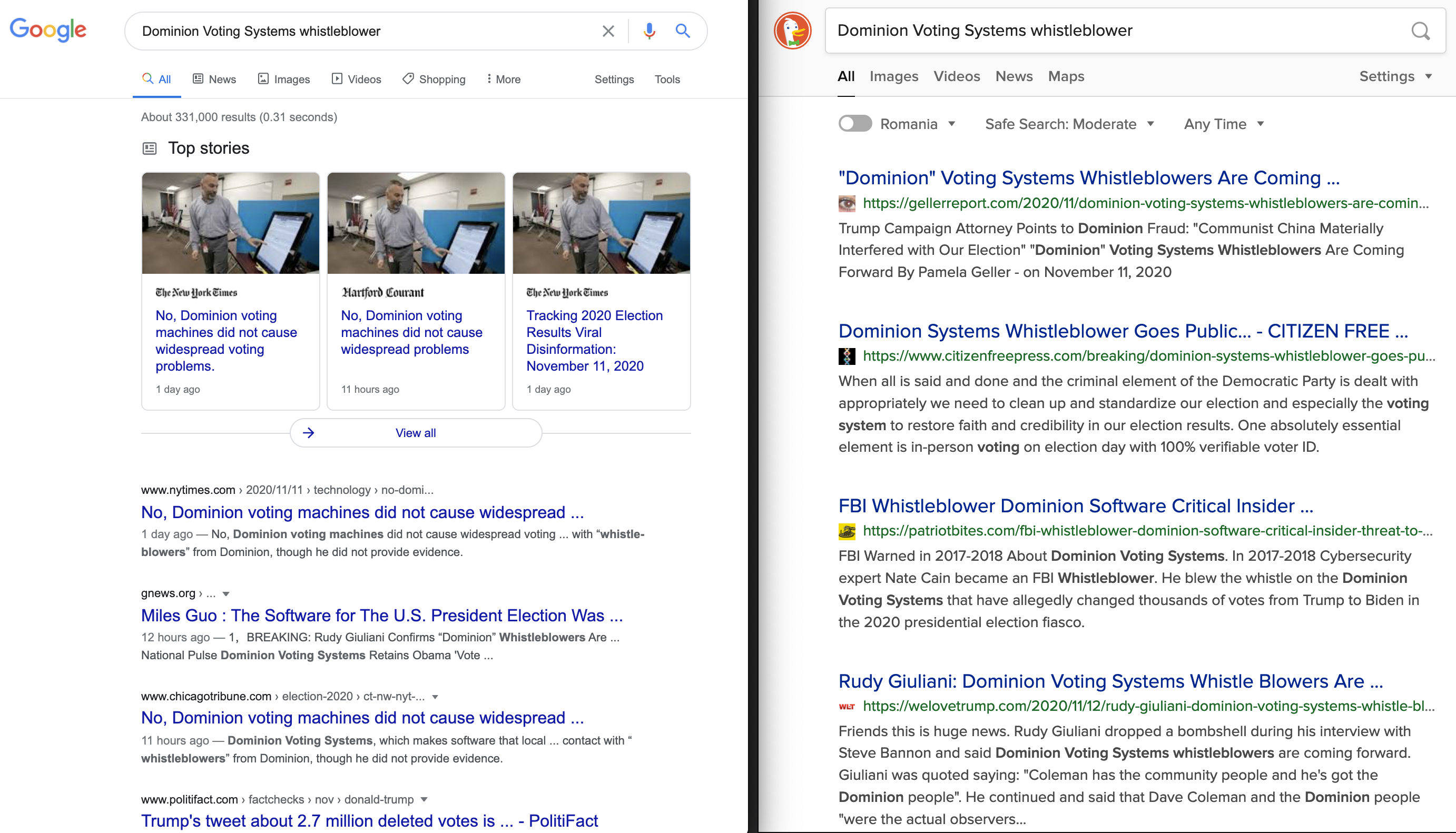Open Google's More search menu
The image size is (1456, 833).
coord(503,79)
